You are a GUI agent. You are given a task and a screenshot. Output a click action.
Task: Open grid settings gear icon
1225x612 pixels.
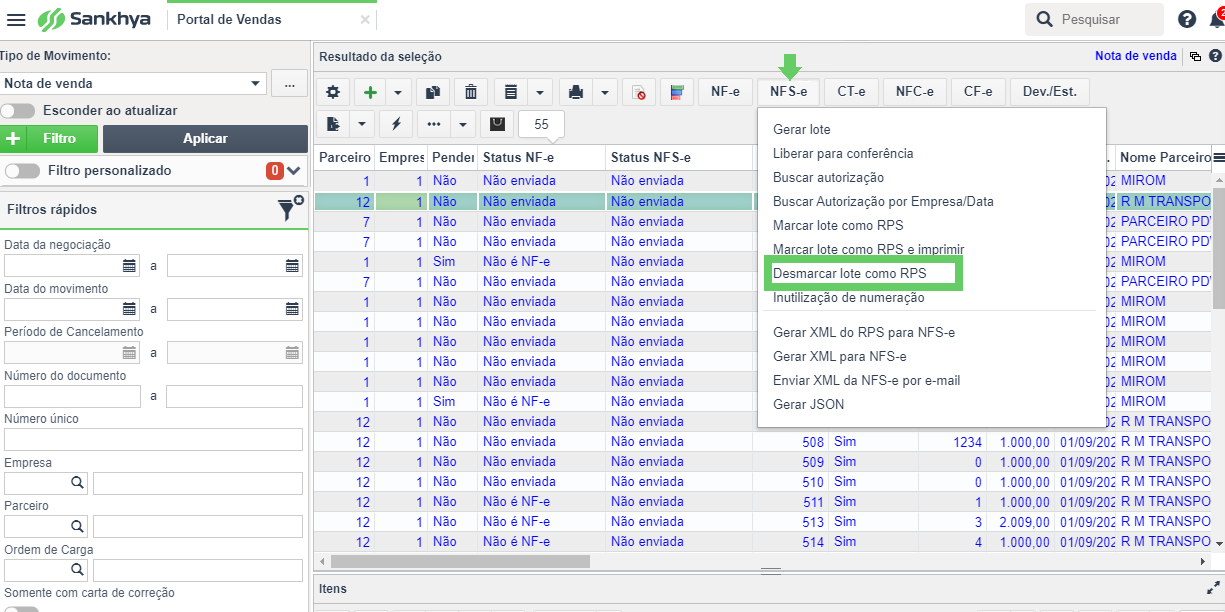tap(333, 92)
